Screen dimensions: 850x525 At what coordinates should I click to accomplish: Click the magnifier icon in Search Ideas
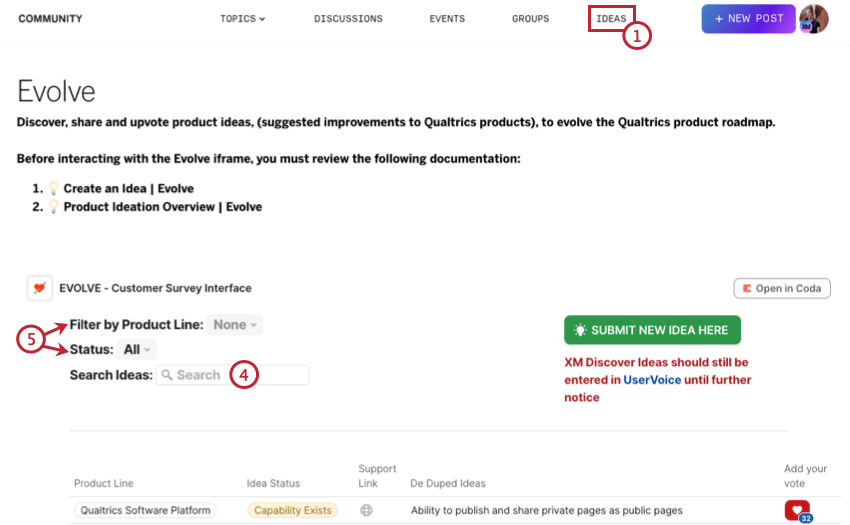pos(167,375)
